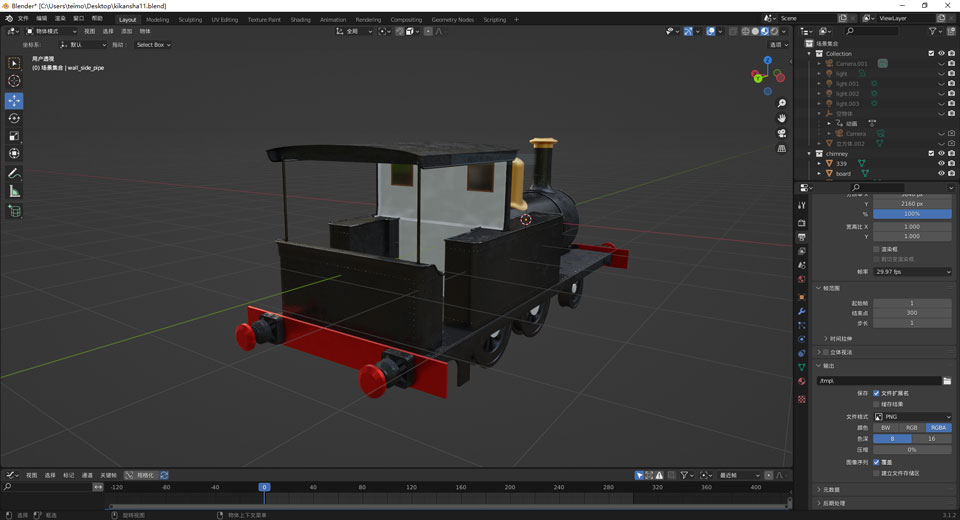Viewport: 960px width, 520px height.
Task: Select the Scale tool
Action: click(x=14, y=136)
